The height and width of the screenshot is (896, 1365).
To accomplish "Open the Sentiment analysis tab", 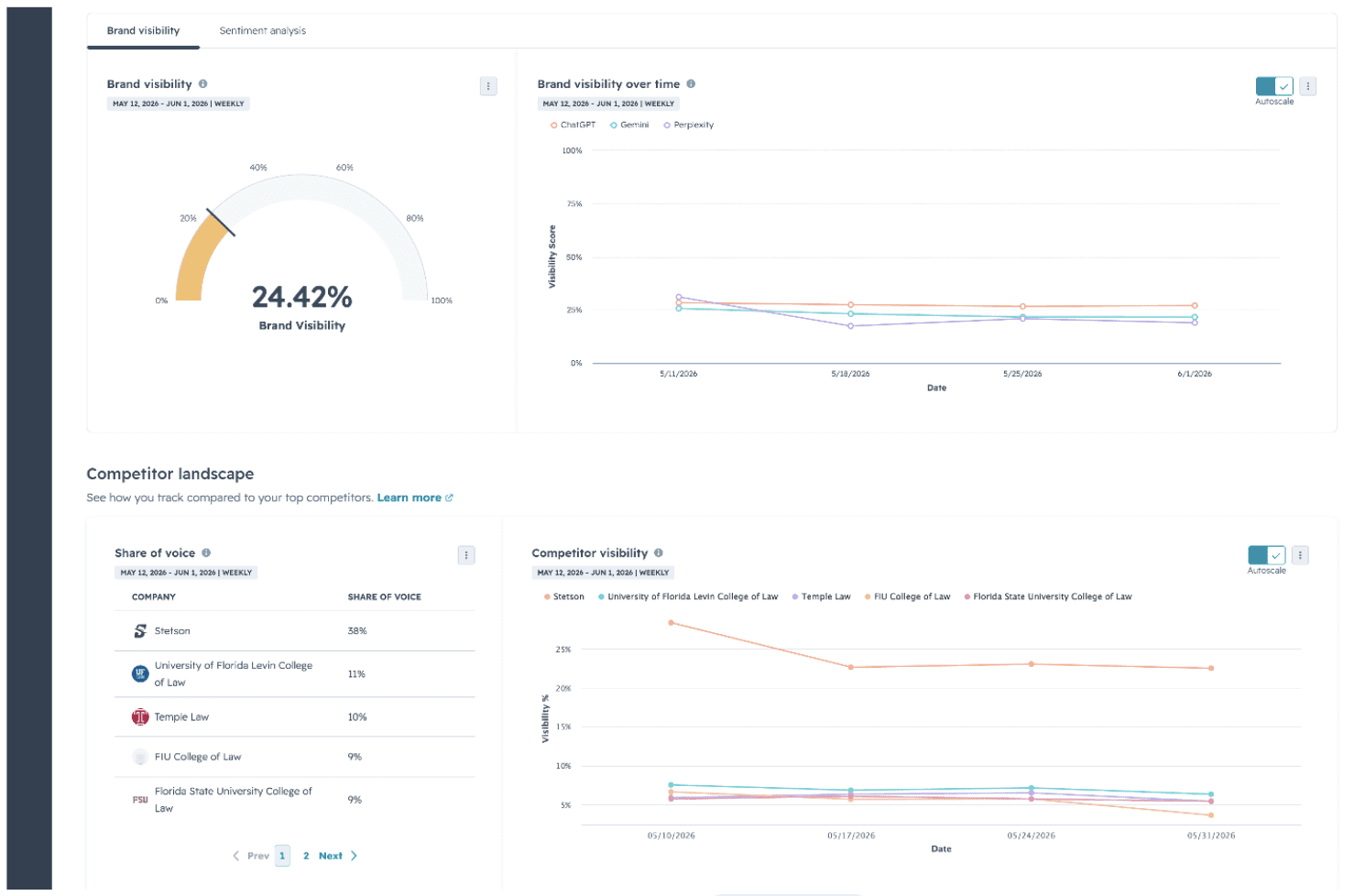I will [x=262, y=30].
